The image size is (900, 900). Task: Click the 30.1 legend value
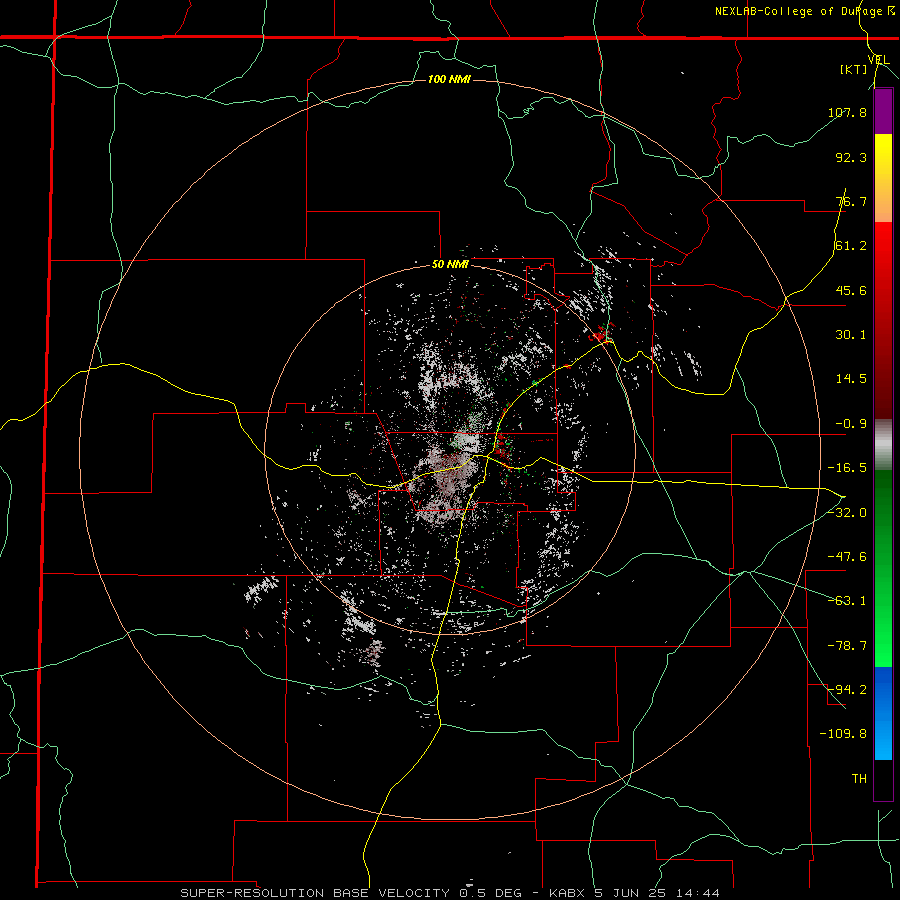point(851,335)
